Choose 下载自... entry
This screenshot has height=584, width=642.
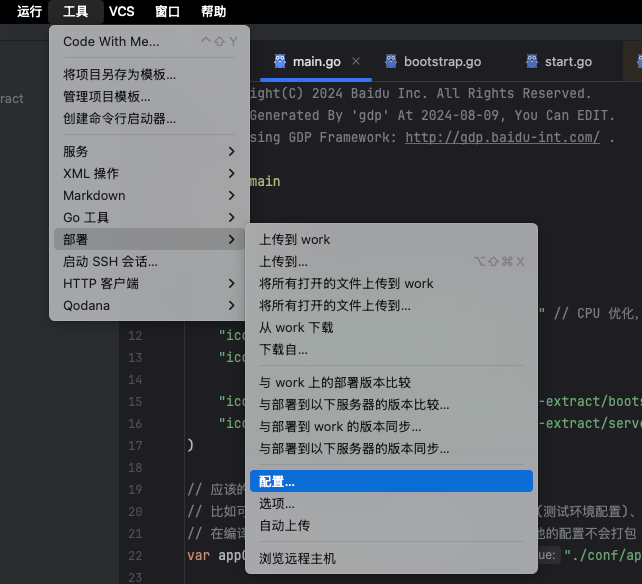click(x=391, y=350)
